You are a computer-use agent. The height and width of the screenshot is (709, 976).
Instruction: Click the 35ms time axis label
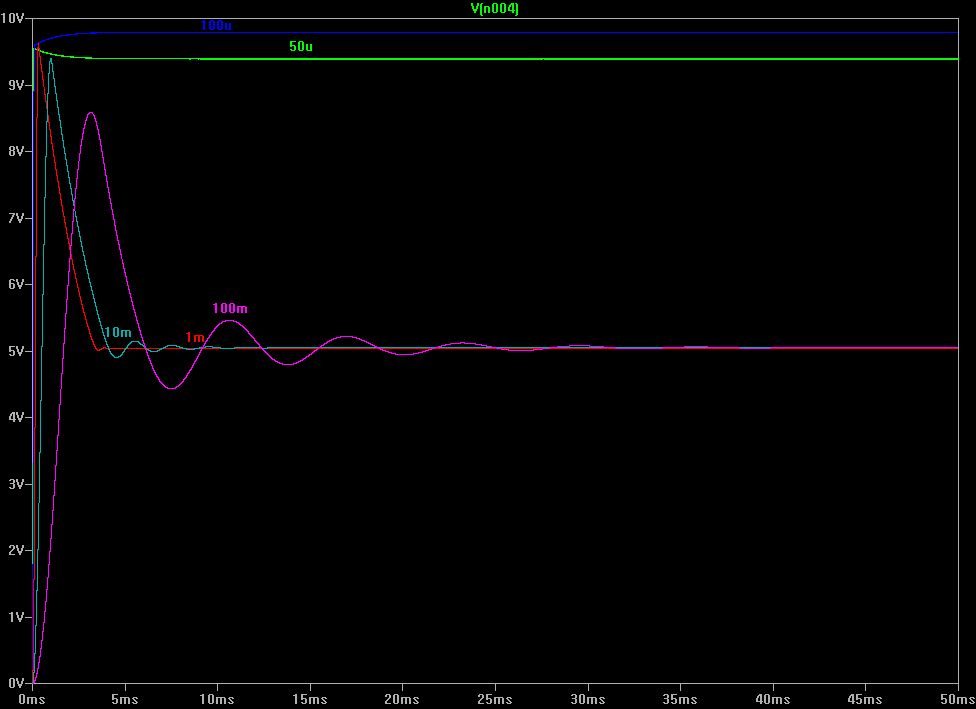tap(680, 699)
